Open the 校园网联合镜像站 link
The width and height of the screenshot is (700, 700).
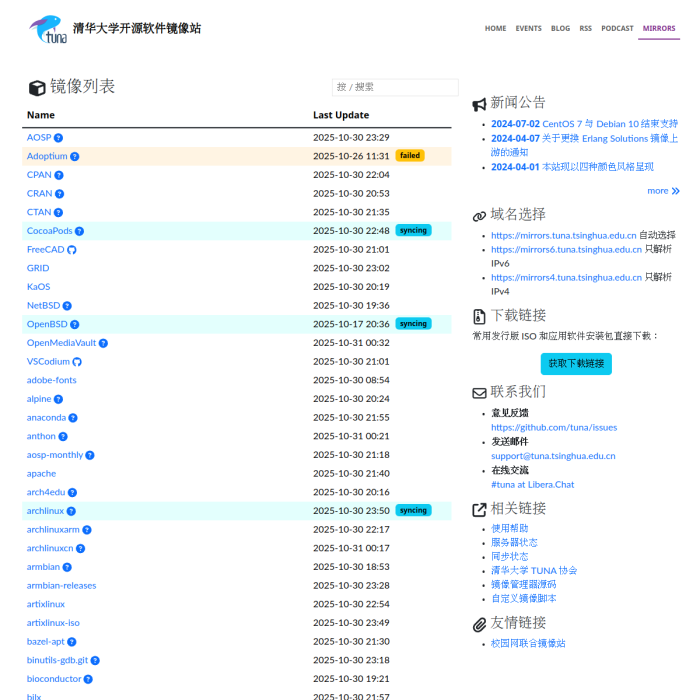pyautogui.click(x=528, y=644)
